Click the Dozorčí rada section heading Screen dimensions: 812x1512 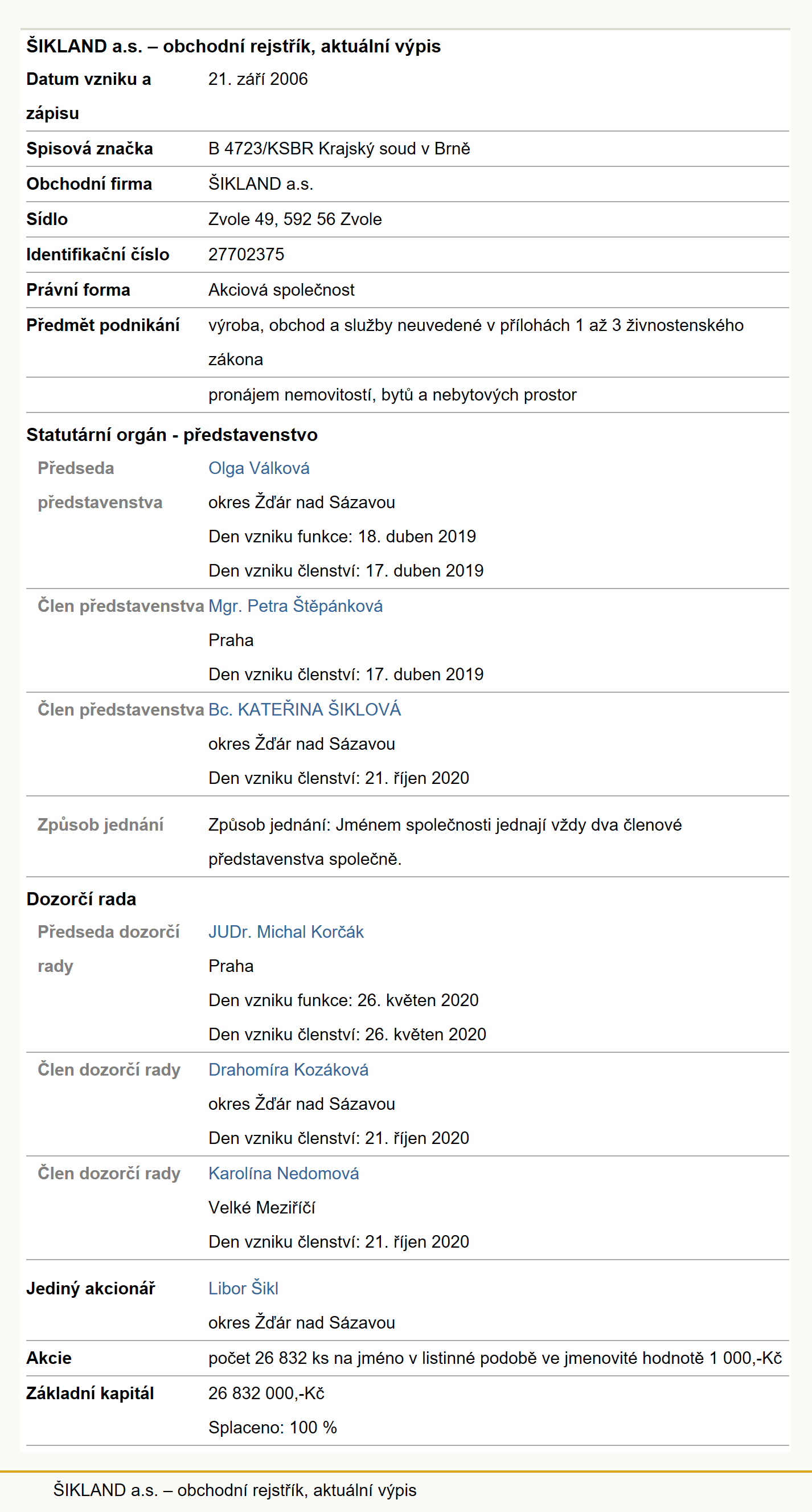(81, 898)
